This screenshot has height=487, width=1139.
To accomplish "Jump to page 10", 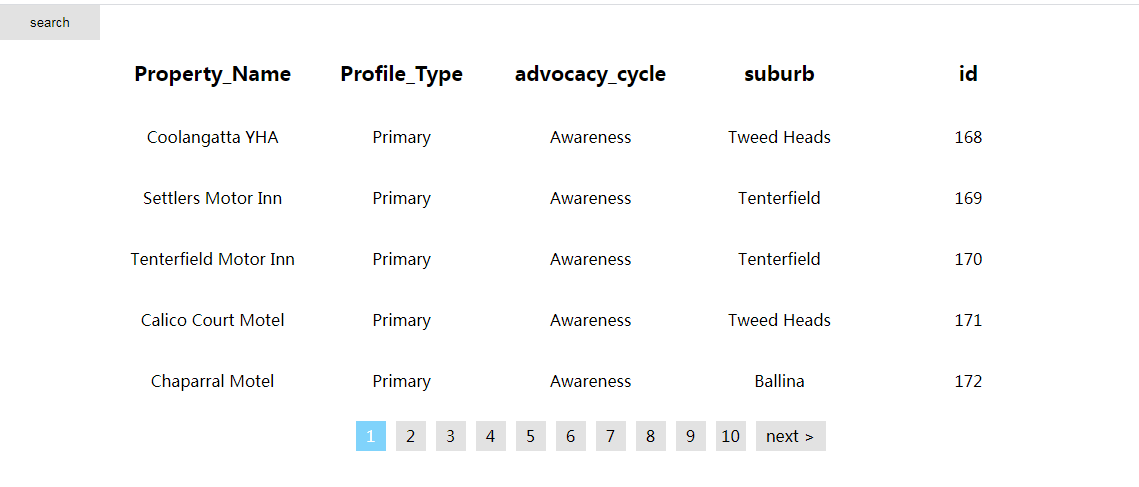I will tap(731, 436).
